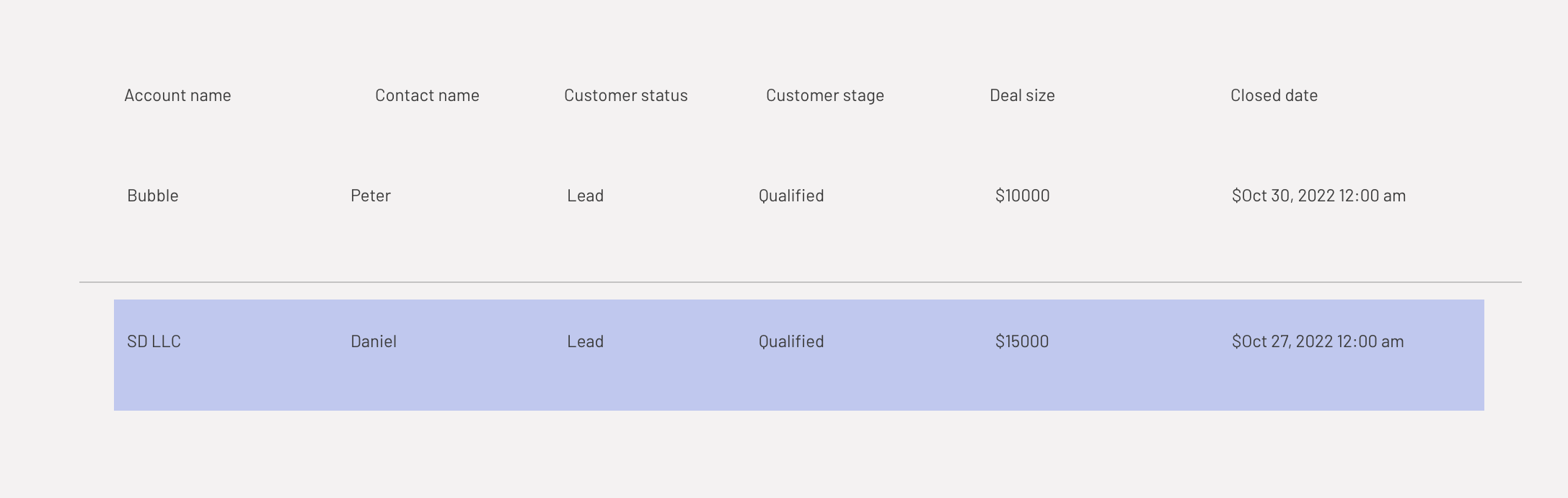
Task: Open the SD LLC account entry
Action: [x=154, y=341]
